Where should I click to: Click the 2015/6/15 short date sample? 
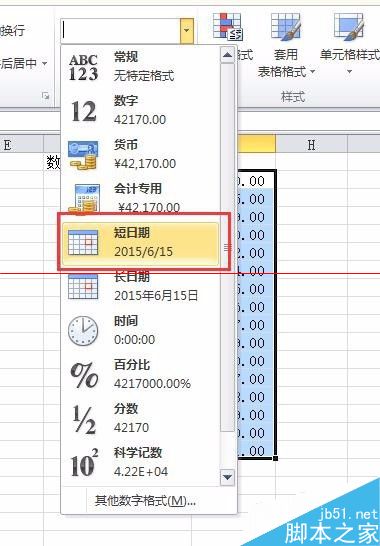[144, 251]
